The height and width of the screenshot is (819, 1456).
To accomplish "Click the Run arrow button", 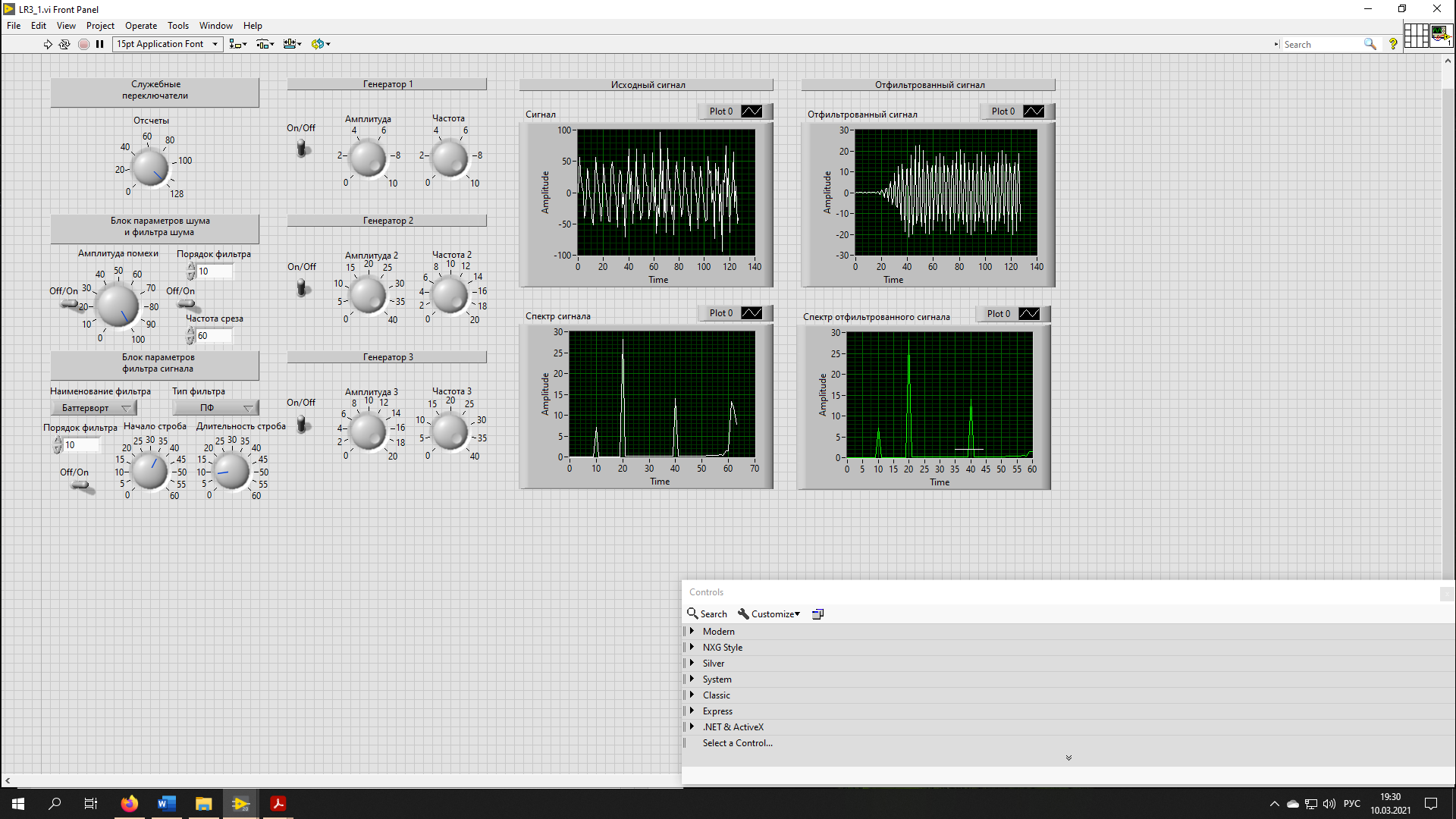I will (x=48, y=44).
